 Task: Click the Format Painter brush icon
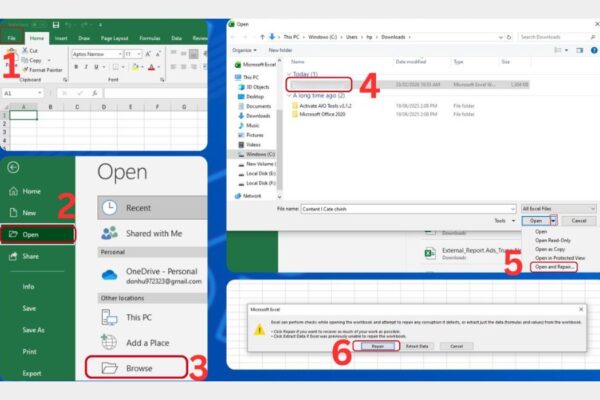tap(24, 70)
